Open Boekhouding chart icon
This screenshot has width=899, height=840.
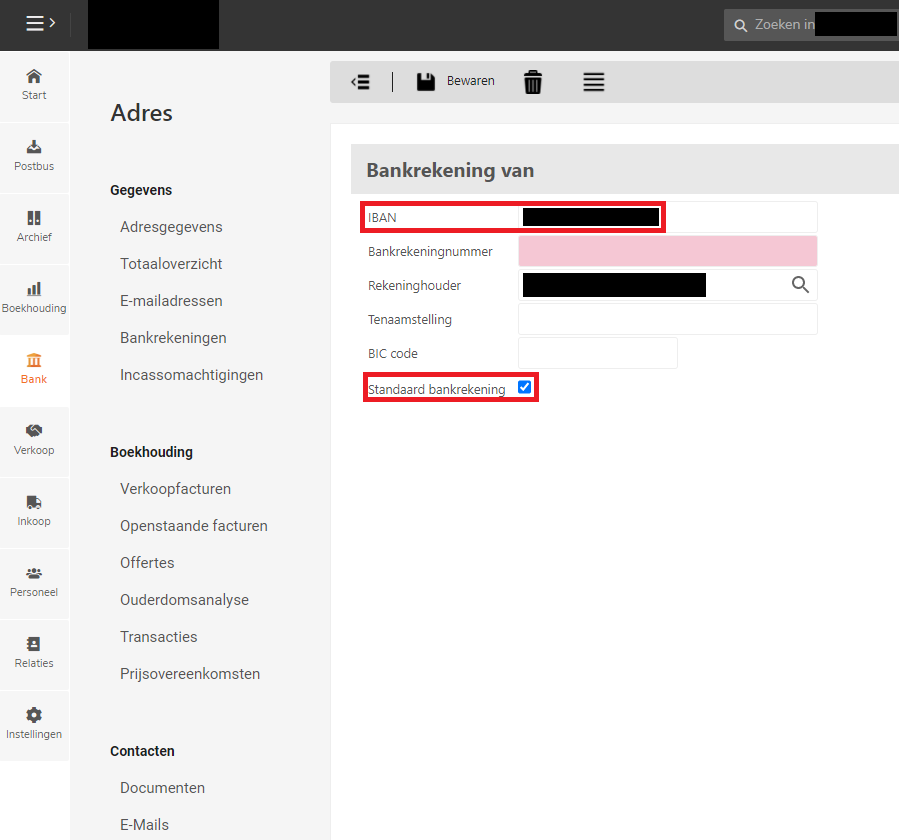[x=34, y=290]
